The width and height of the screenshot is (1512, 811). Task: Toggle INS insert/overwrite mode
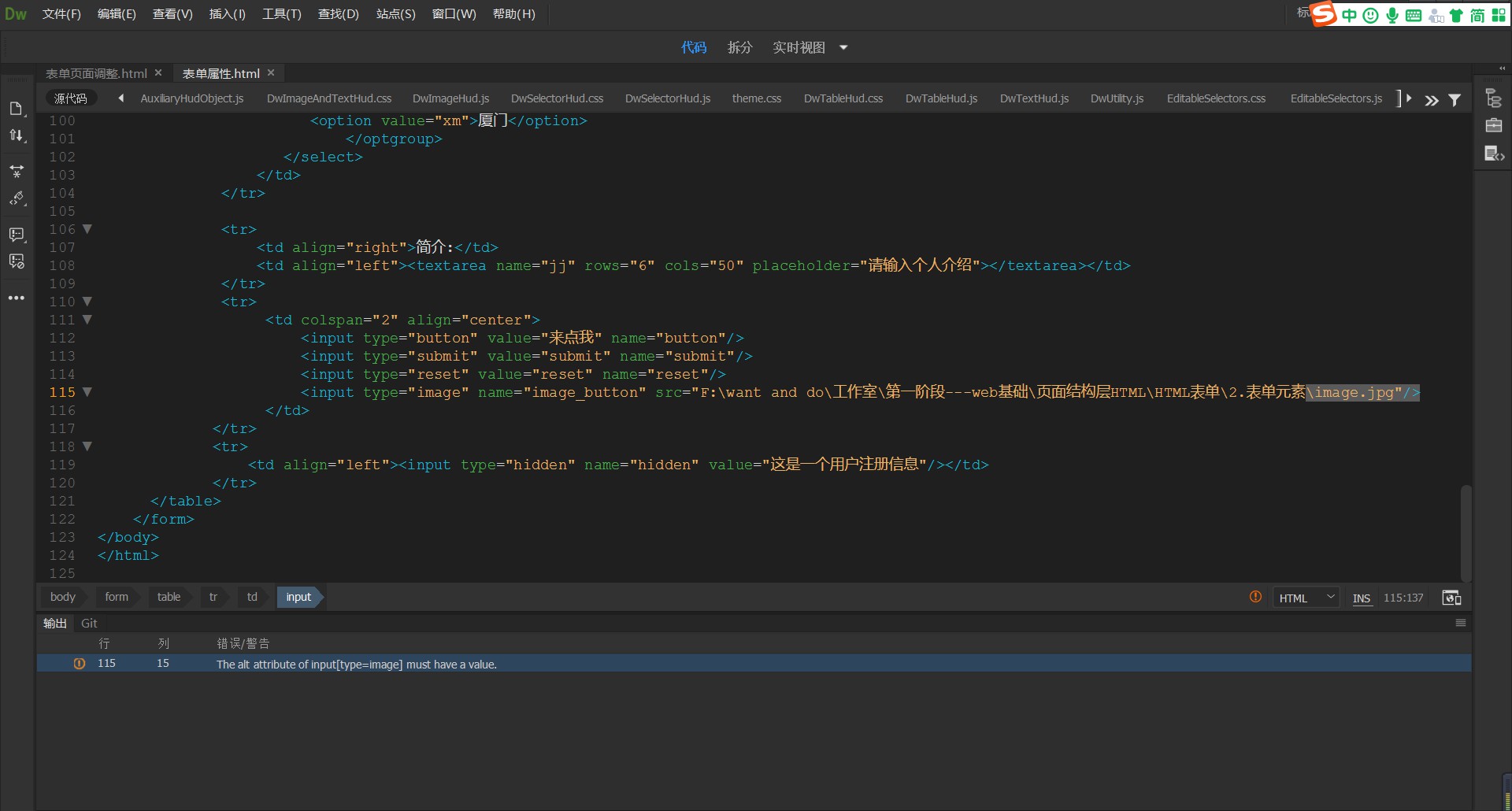[x=1362, y=598]
